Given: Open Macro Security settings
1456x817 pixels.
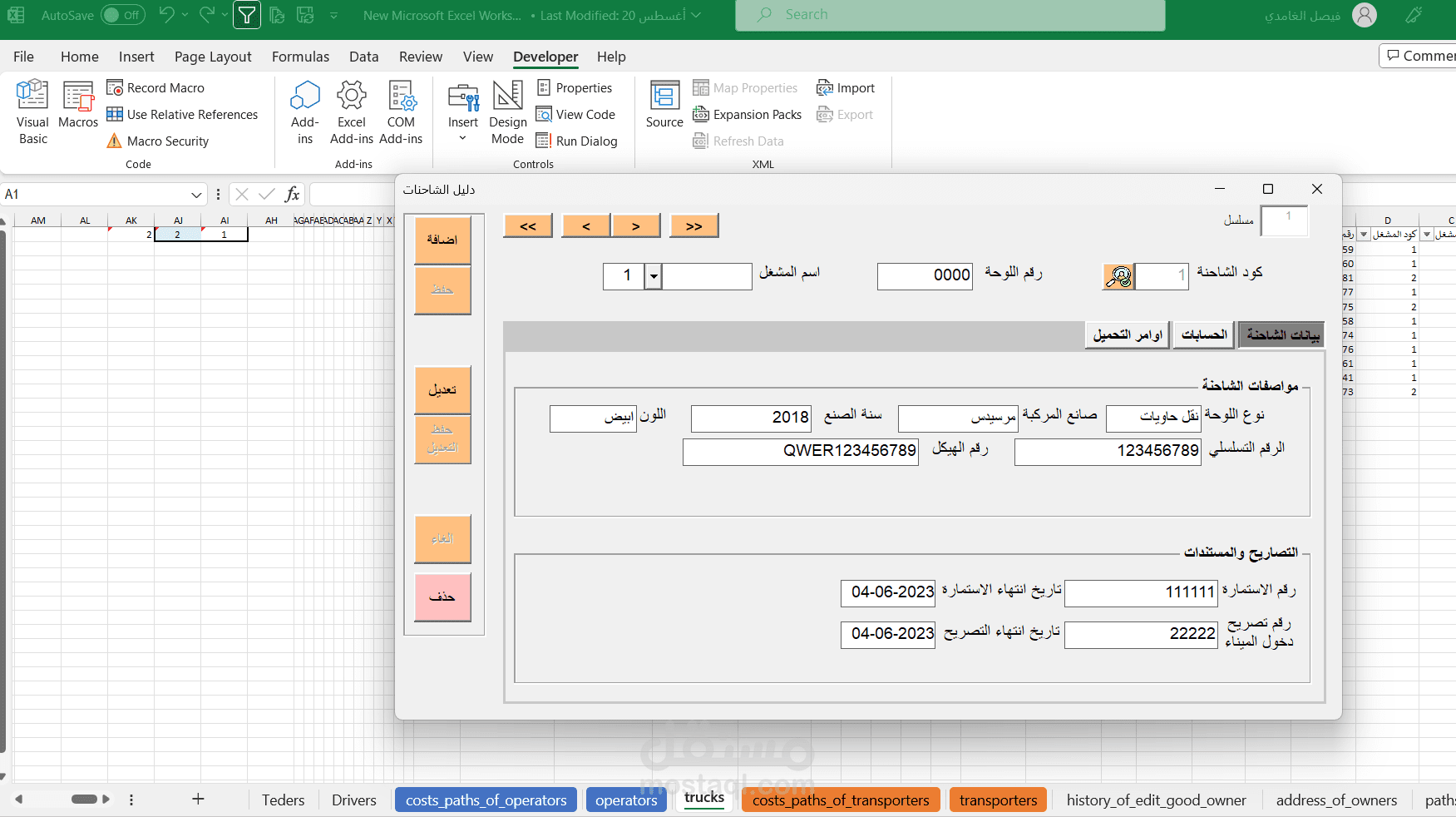Looking at the screenshot, I should (x=158, y=141).
